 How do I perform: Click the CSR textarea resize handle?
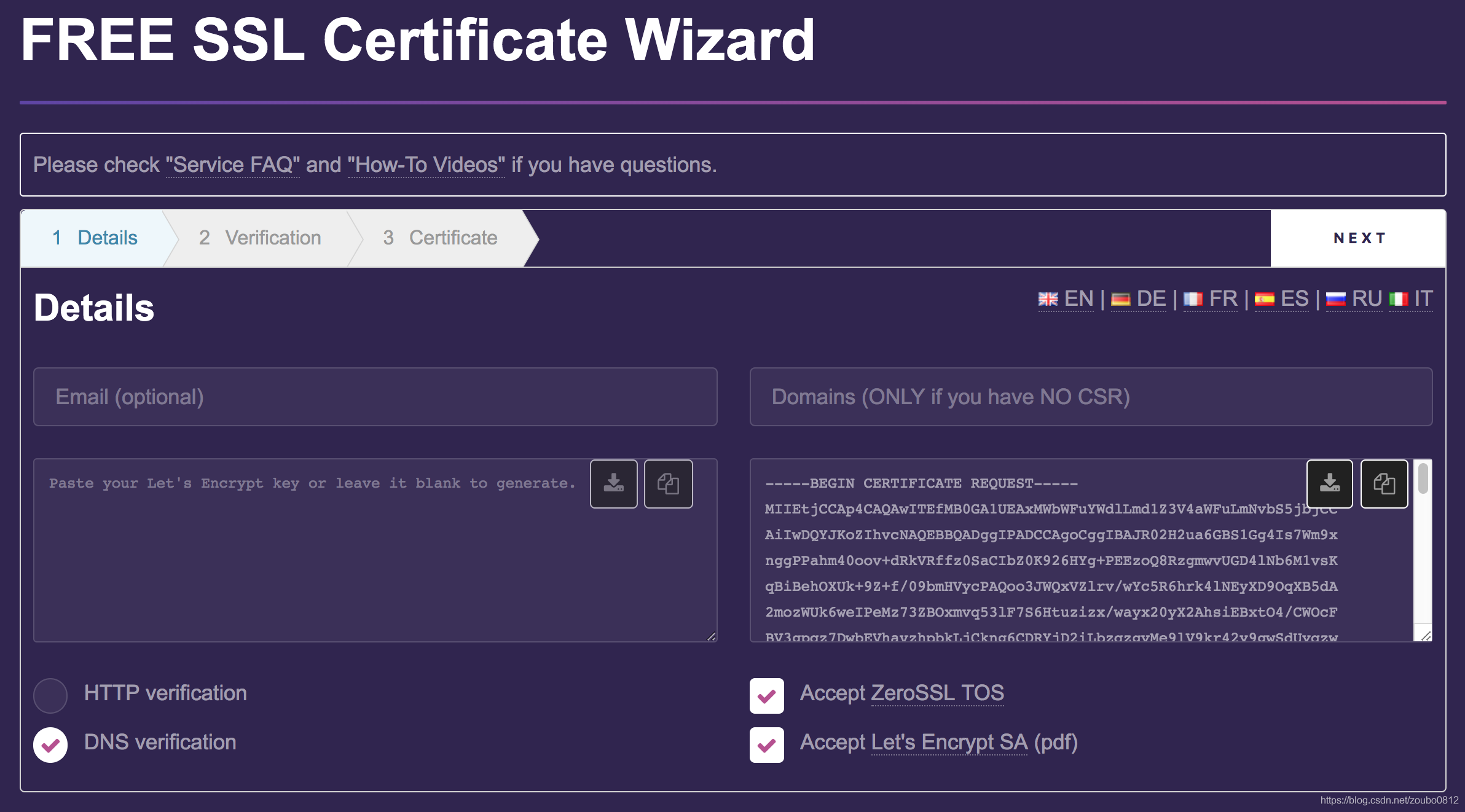point(1426,636)
